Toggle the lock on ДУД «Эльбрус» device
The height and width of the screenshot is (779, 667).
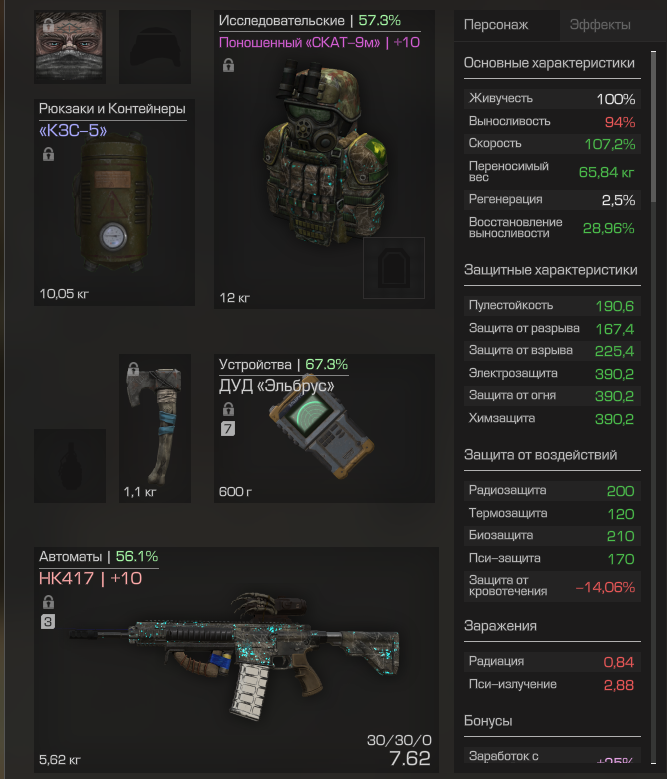point(228,409)
